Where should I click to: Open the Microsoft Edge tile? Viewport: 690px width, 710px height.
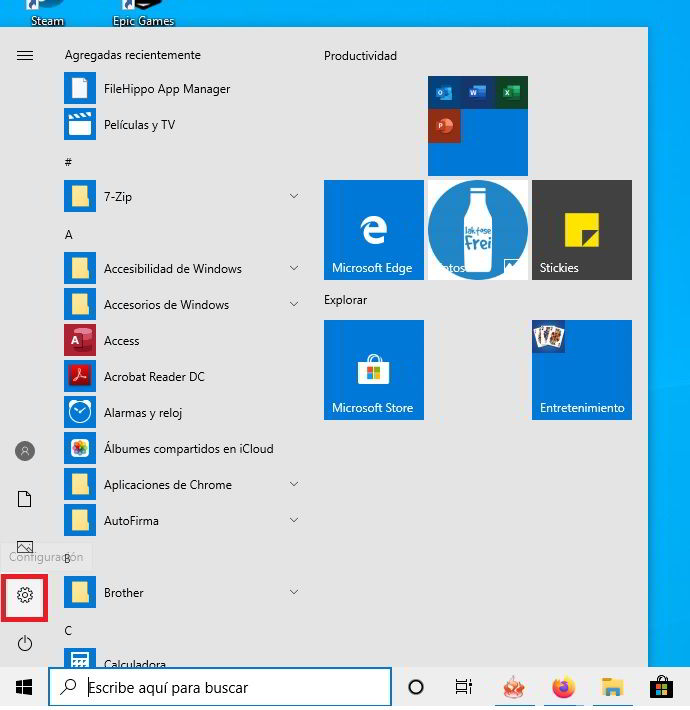[374, 230]
